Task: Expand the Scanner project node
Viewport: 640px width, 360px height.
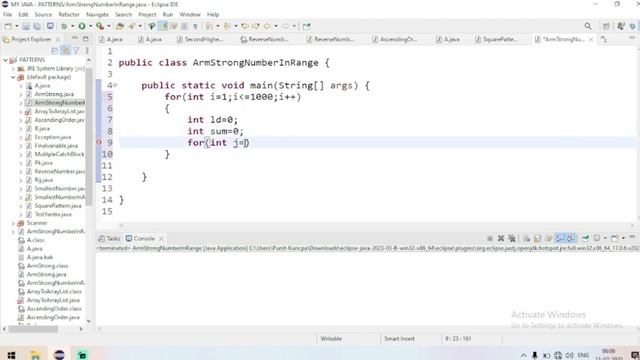Action: (x=13, y=223)
